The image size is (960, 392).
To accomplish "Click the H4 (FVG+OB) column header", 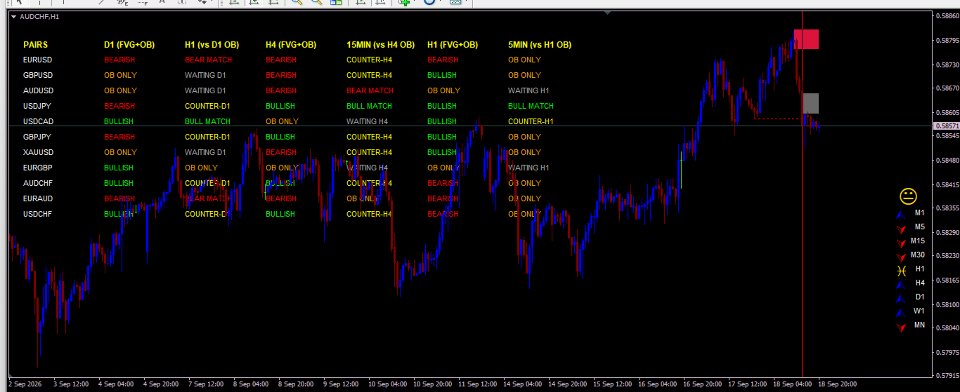I will (291, 45).
